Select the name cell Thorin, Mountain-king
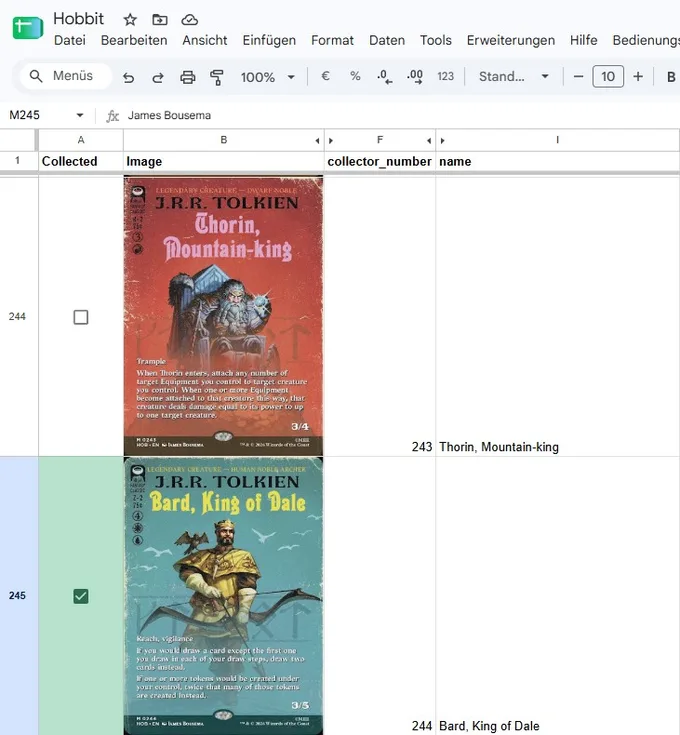Image resolution: width=680 pixels, height=735 pixels. coord(558,317)
